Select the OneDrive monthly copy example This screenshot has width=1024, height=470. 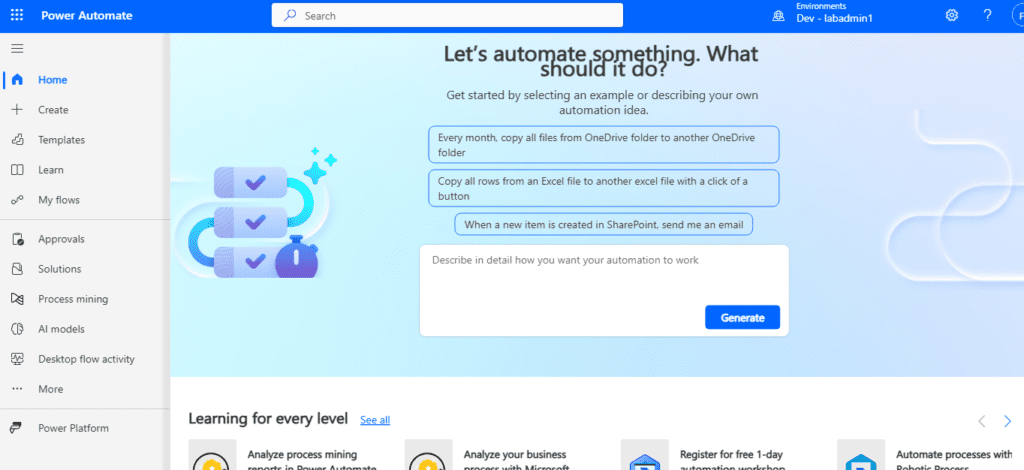pos(604,144)
